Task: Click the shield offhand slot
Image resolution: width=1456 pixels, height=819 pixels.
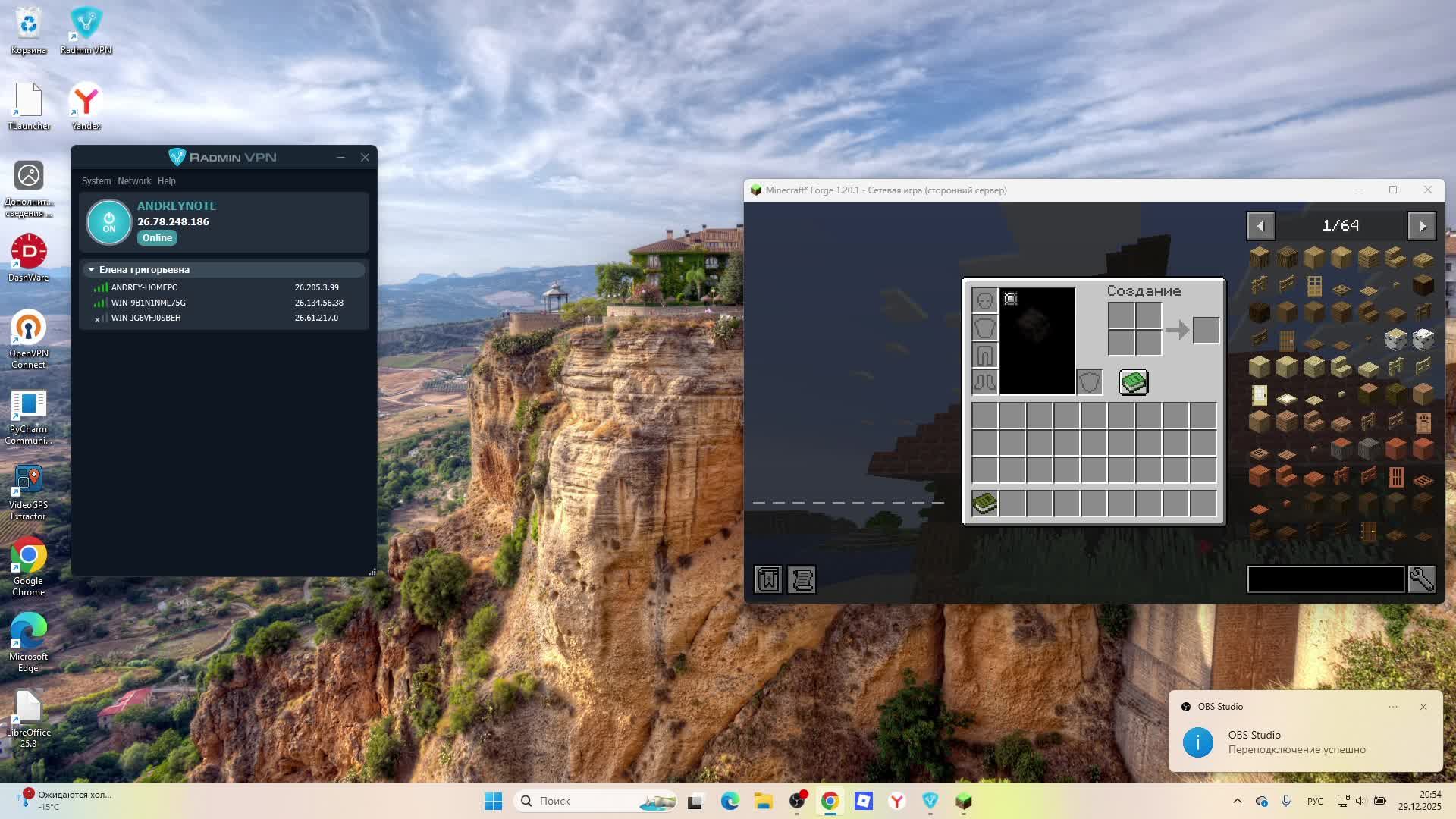Action: (x=1090, y=382)
